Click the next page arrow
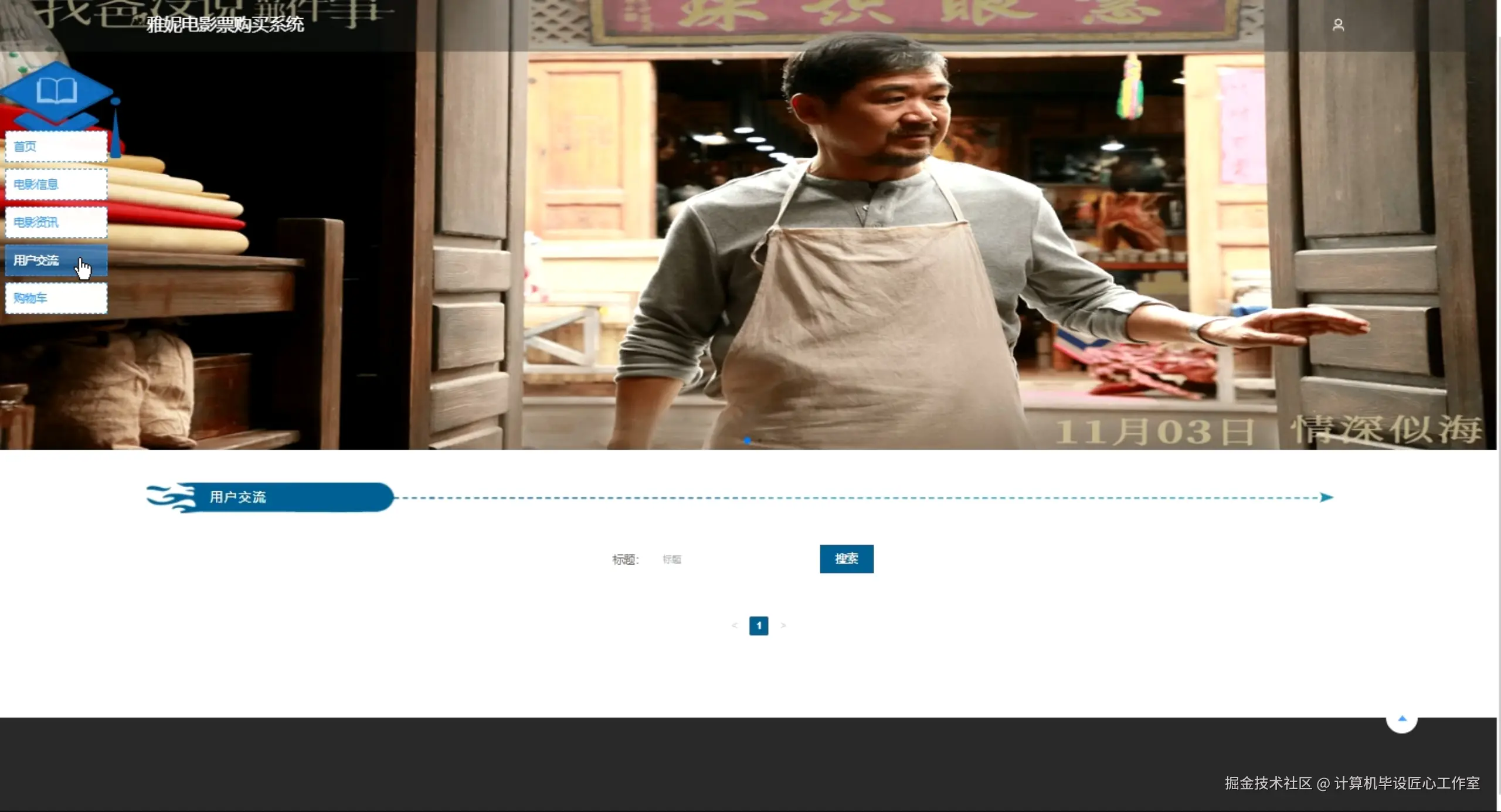 (x=783, y=626)
